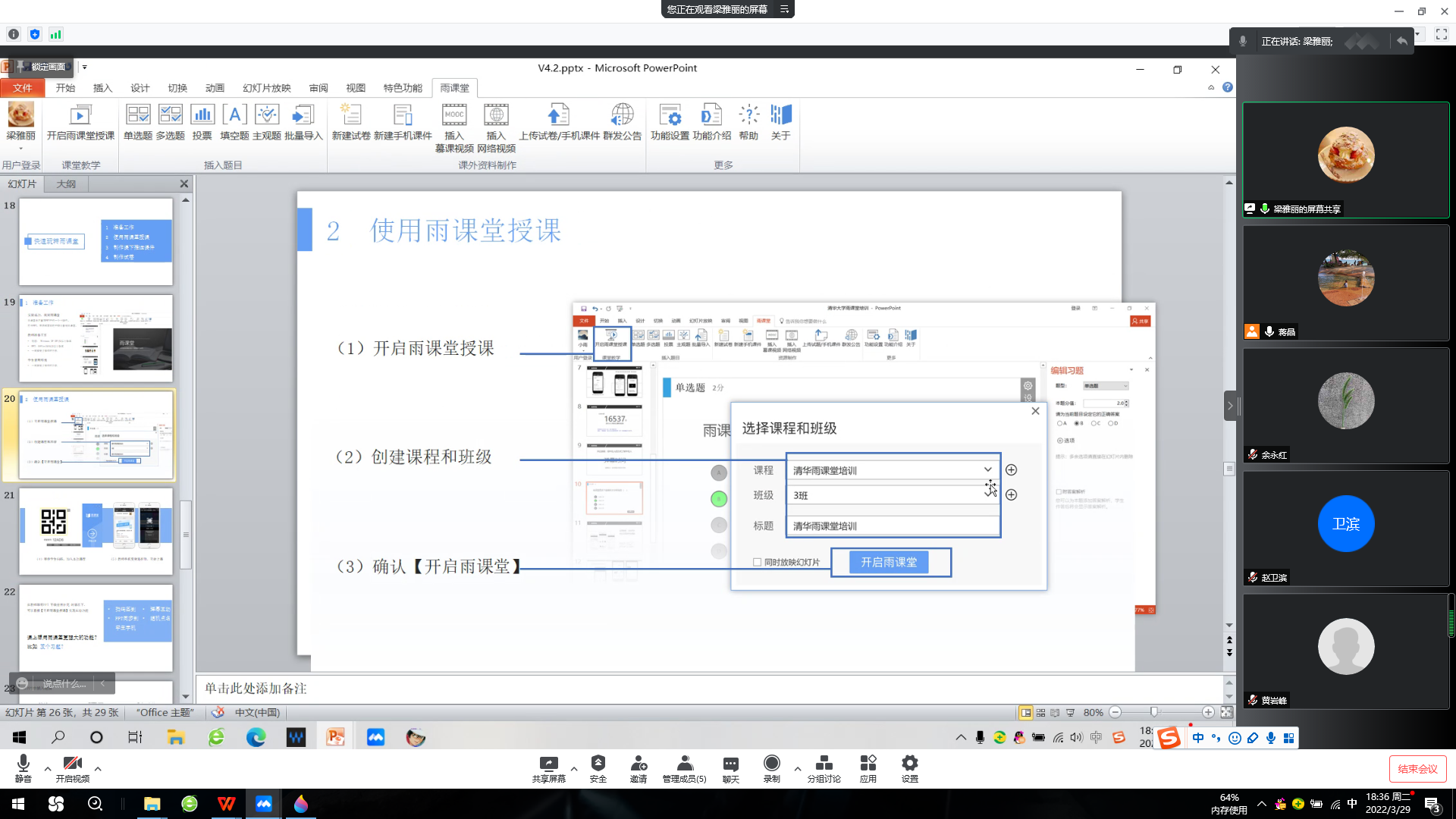Open 分组讨论 breakout rooms
Viewport: 1456px width, 819px height.
824,769
